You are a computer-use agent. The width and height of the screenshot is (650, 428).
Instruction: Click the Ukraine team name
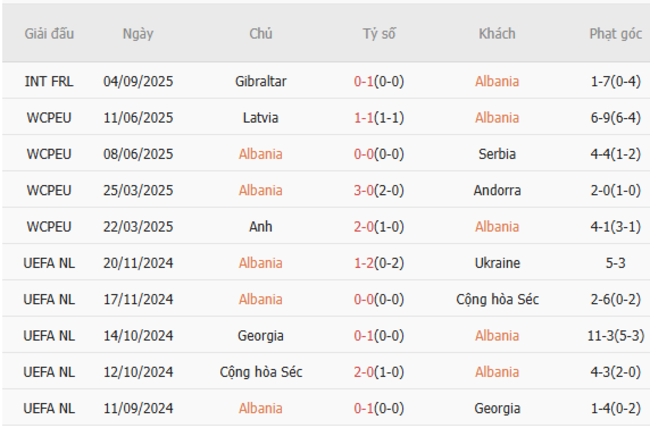497,263
